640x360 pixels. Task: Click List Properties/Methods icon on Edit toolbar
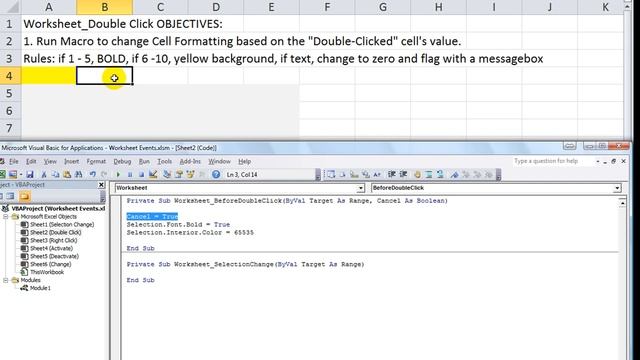click(331, 175)
